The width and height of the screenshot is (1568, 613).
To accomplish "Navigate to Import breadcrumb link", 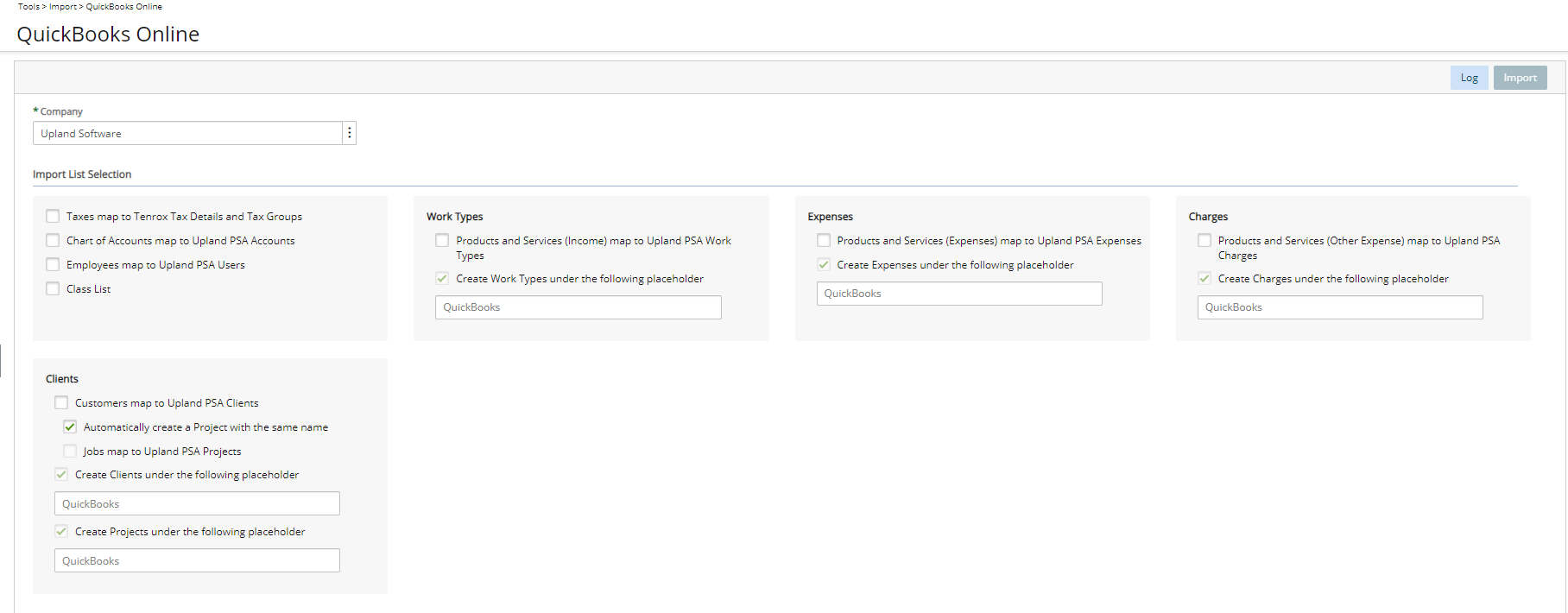I will pos(62,6).
